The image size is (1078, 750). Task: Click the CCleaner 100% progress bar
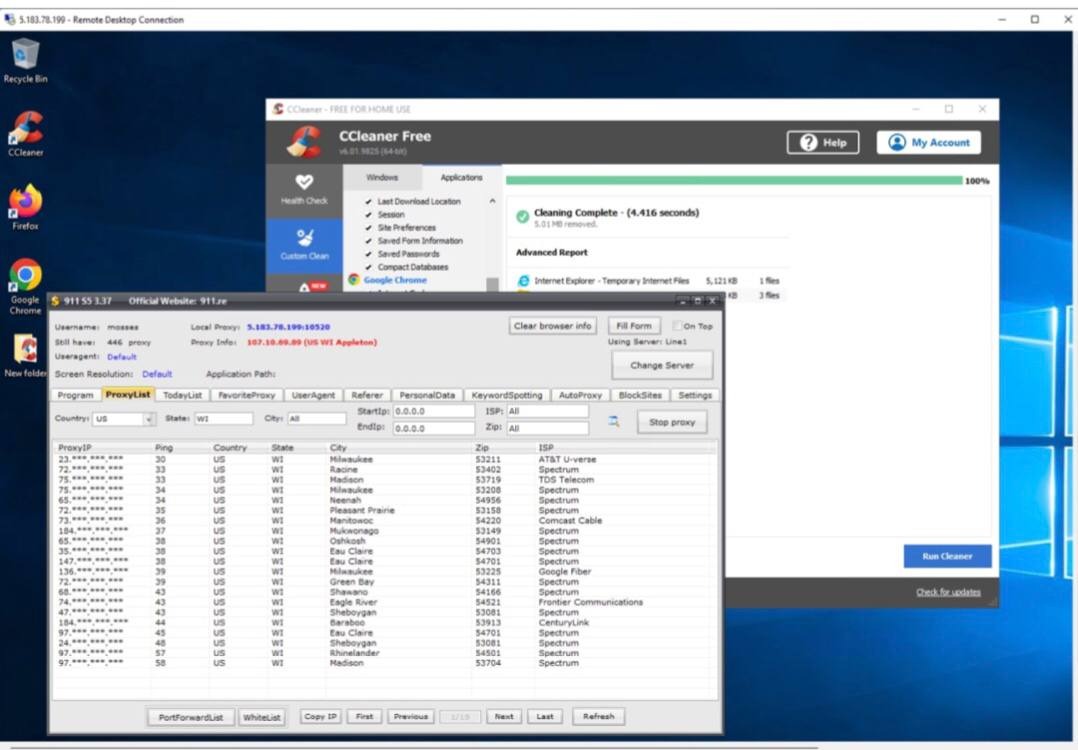pos(734,180)
